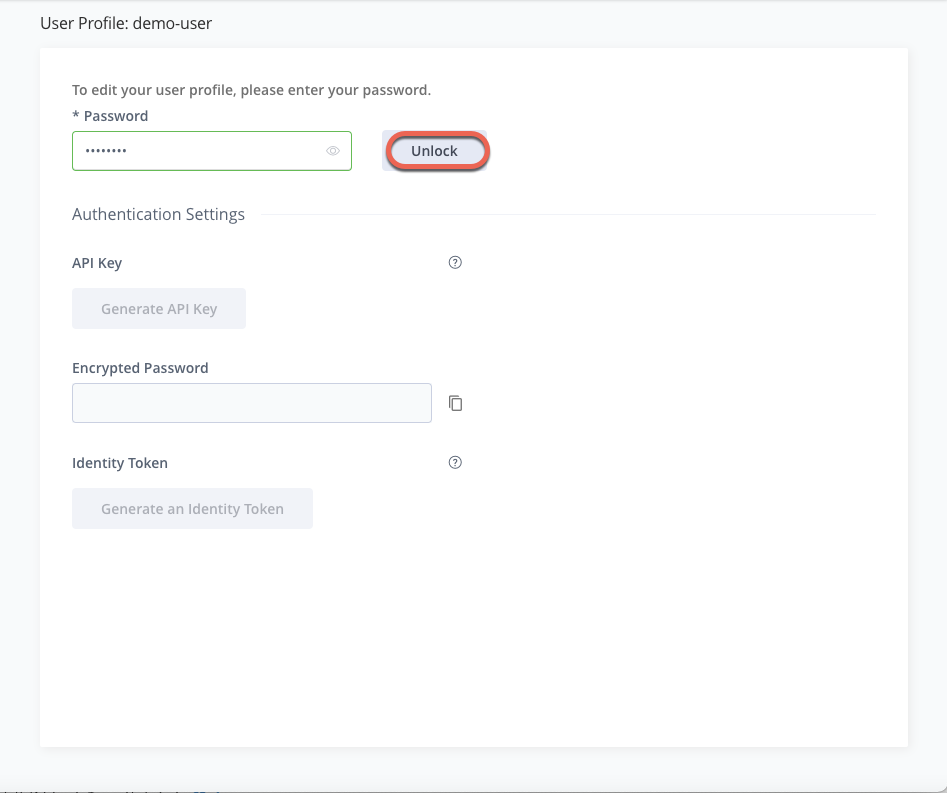The width and height of the screenshot is (947, 793).
Task: Click the '* Password' field label
Action: point(110,116)
